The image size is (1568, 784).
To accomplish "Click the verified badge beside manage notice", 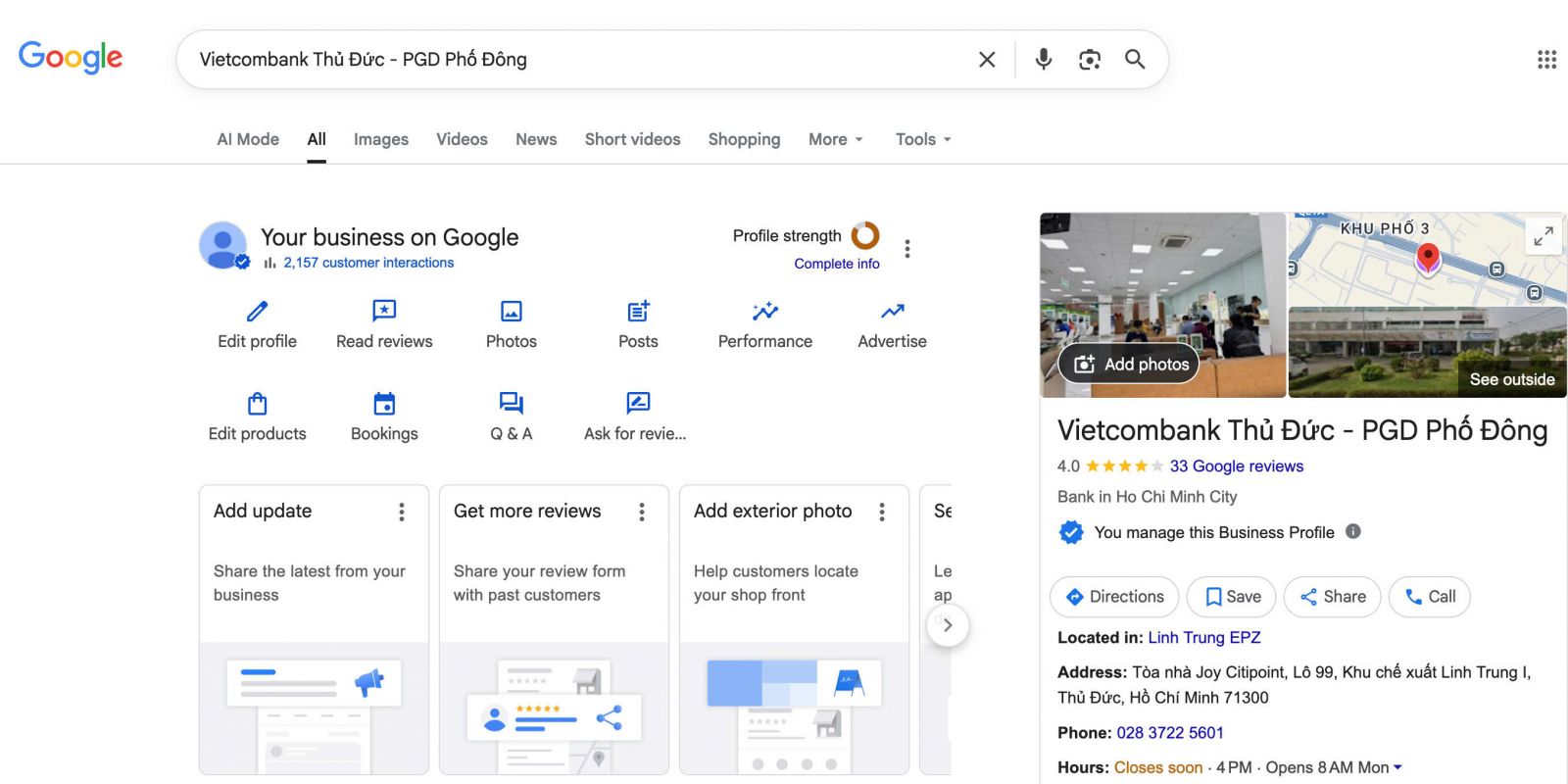I will pyautogui.click(x=1071, y=532).
